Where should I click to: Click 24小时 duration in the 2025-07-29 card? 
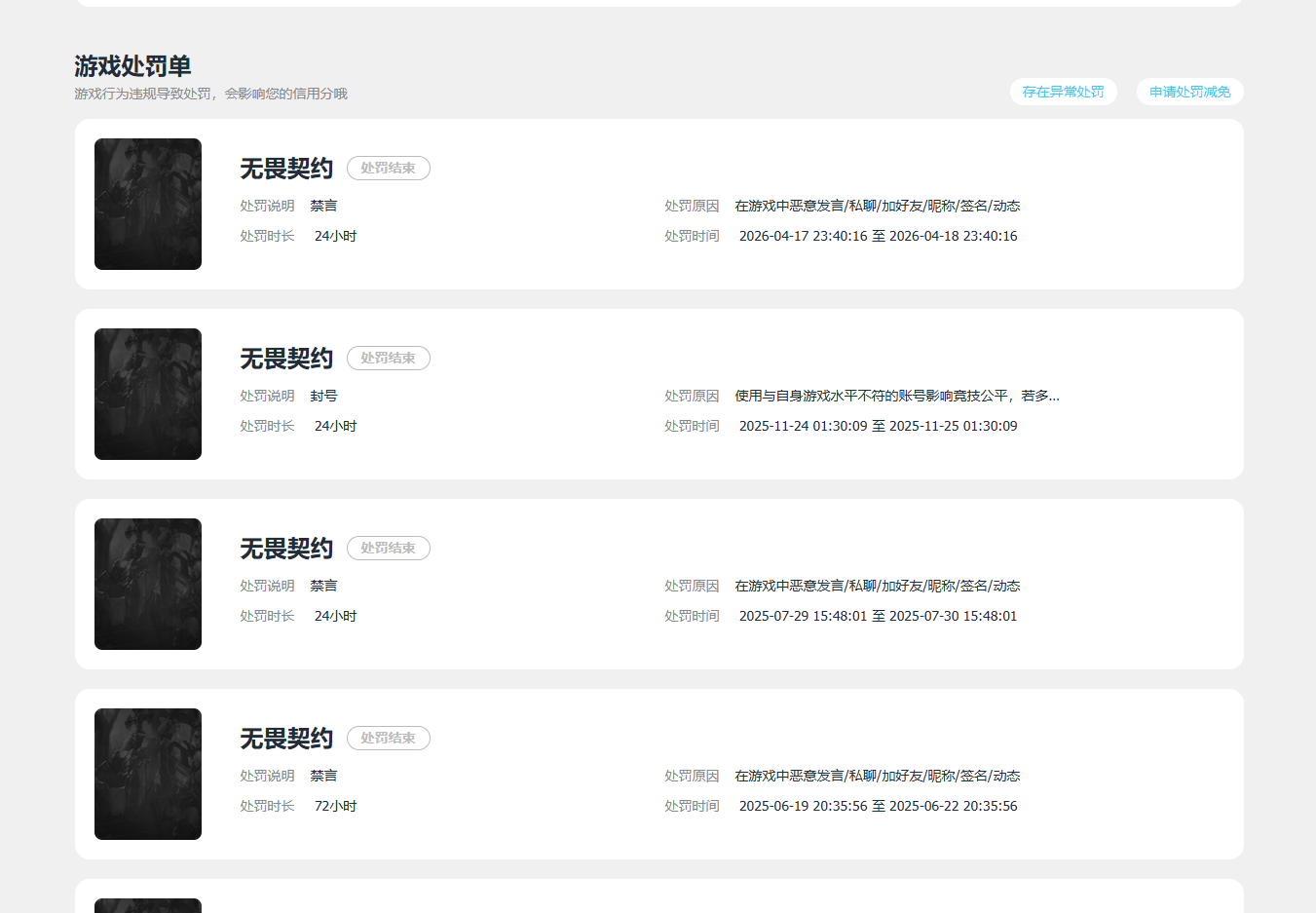(335, 616)
